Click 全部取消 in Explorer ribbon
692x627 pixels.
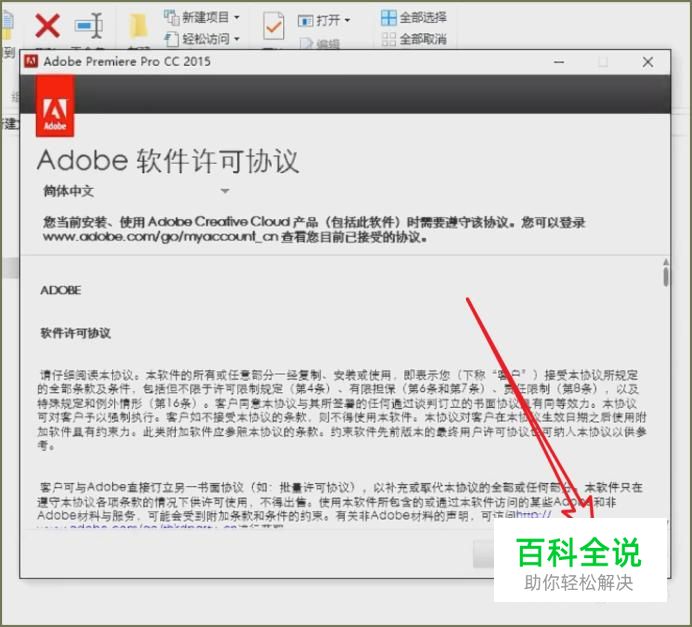pos(414,39)
